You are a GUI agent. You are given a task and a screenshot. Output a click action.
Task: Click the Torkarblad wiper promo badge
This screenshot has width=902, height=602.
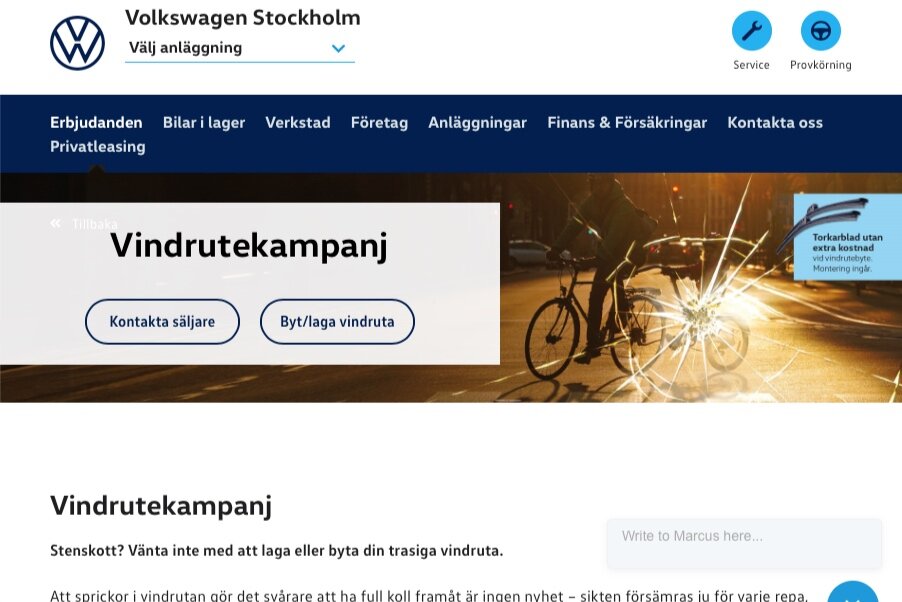click(847, 237)
